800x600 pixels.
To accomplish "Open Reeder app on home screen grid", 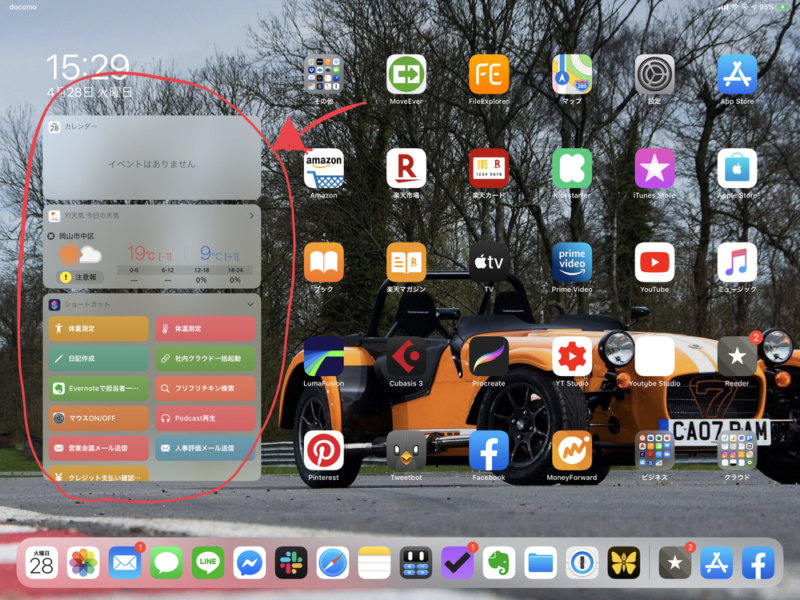I will pos(737,356).
